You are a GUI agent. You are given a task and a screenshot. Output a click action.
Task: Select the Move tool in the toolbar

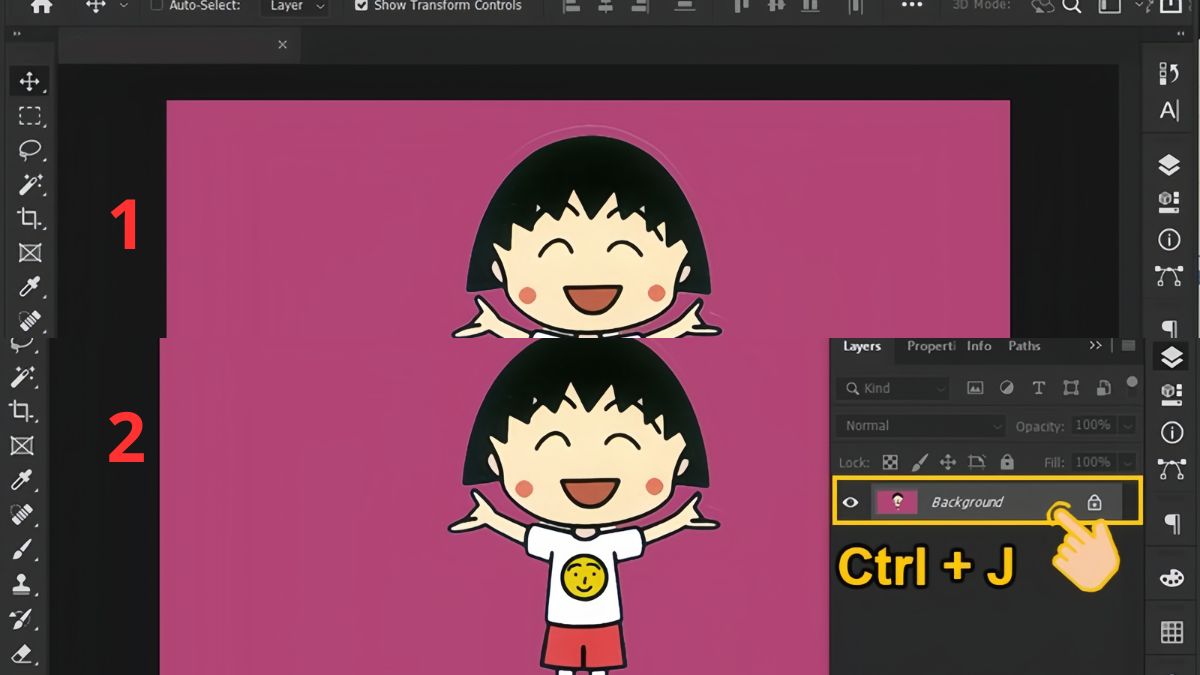point(30,82)
